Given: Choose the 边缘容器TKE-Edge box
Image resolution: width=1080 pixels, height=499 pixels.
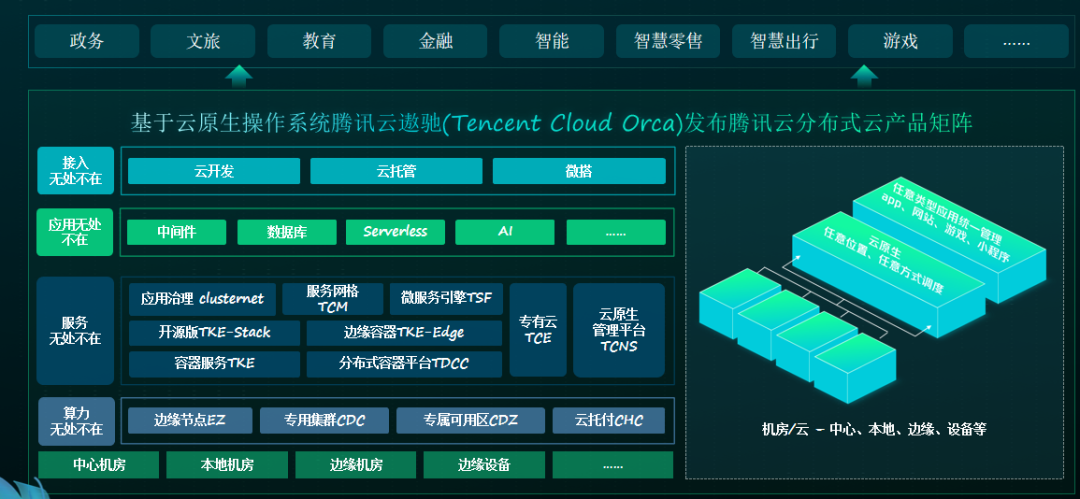Looking at the screenshot, I should [404, 333].
